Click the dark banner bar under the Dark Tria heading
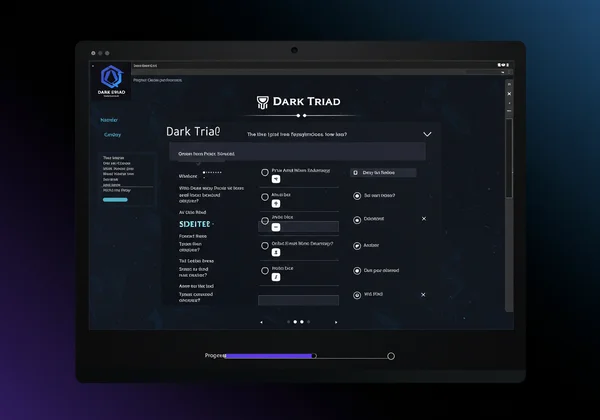Screen dimensions: 600x420 click(297, 151)
